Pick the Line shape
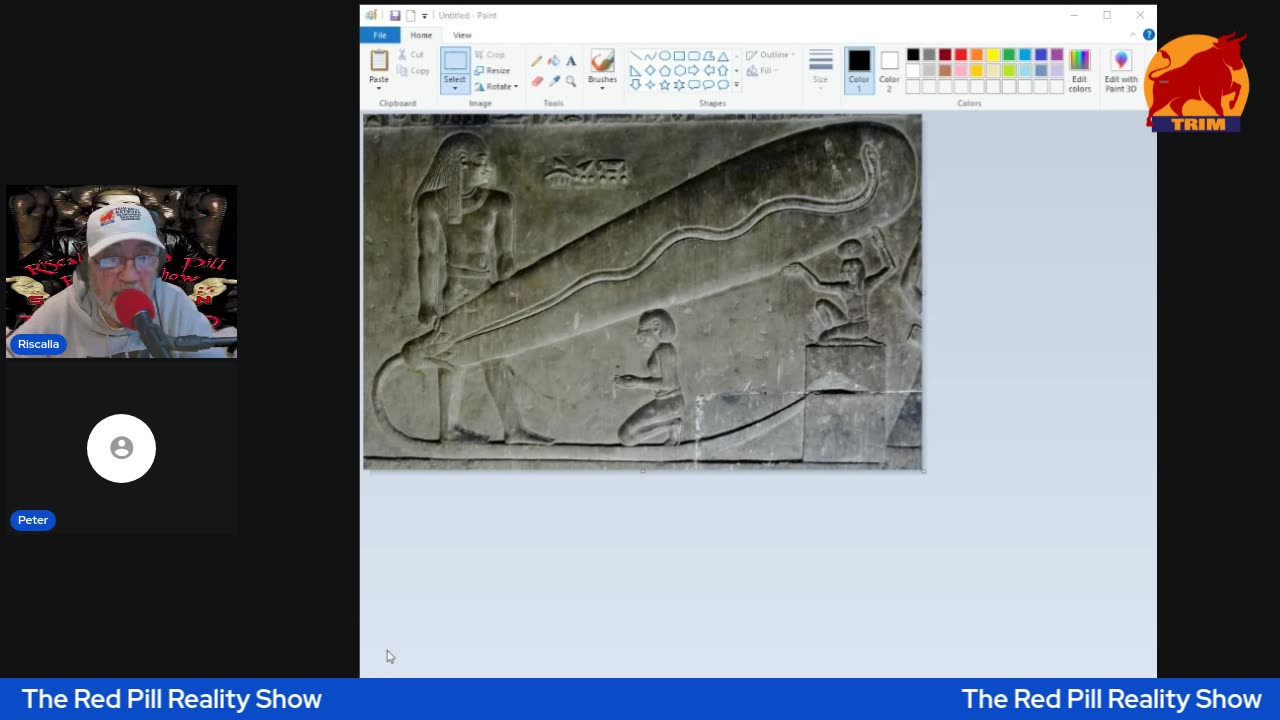 click(636, 56)
